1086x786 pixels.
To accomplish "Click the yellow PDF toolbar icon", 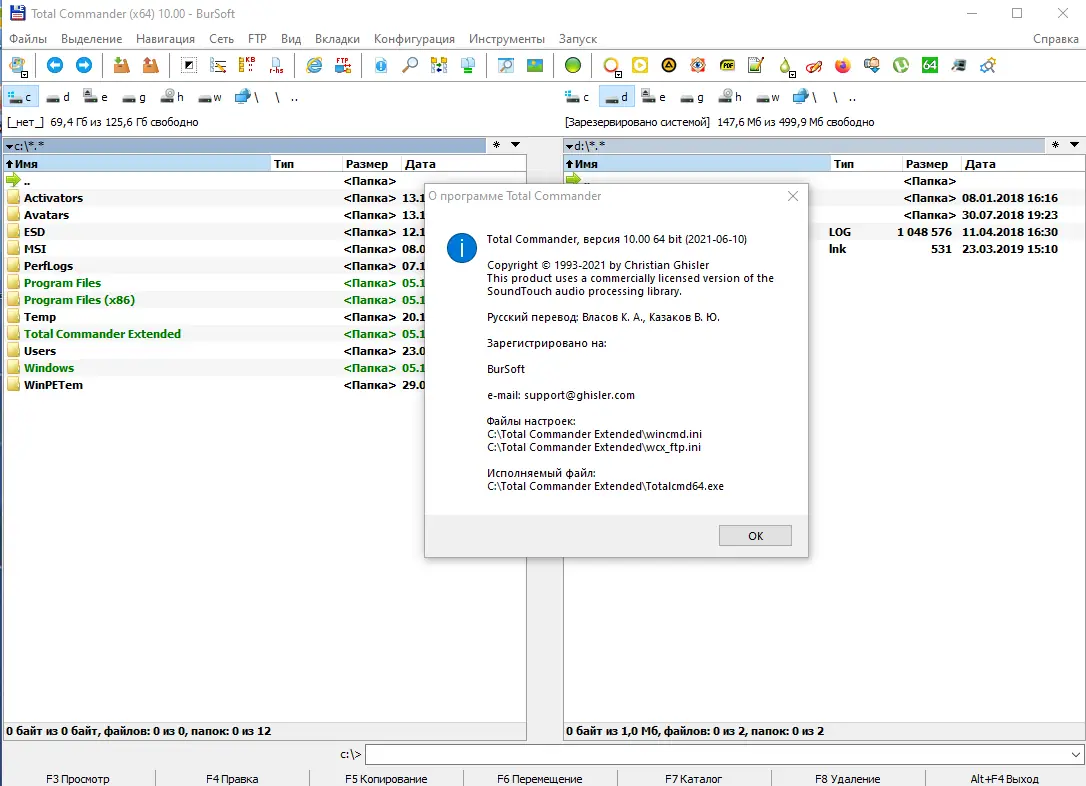I will [727, 65].
